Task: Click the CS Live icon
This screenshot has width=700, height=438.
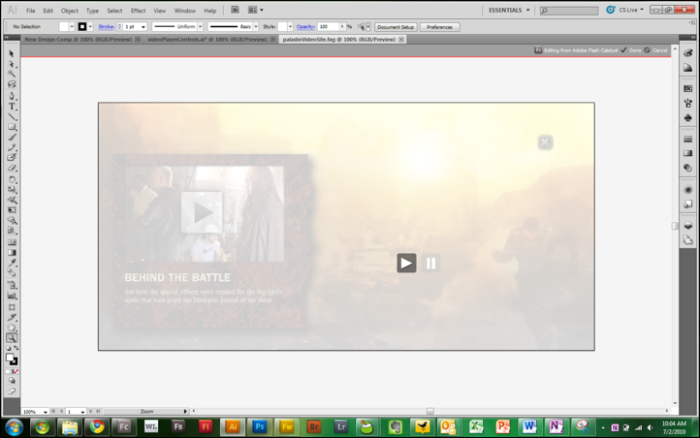Action: point(610,10)
